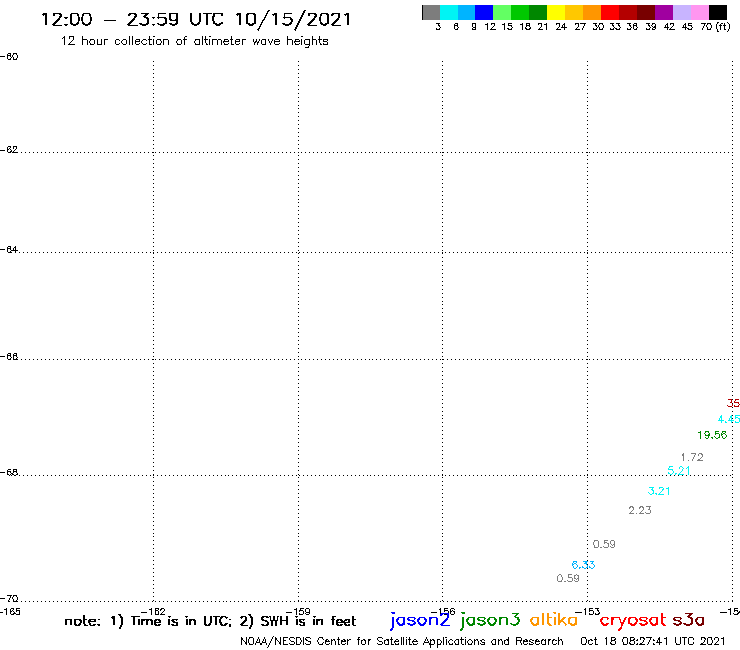Click the 'altika' satellite label
740x650 pixels.
click(554, 620)
